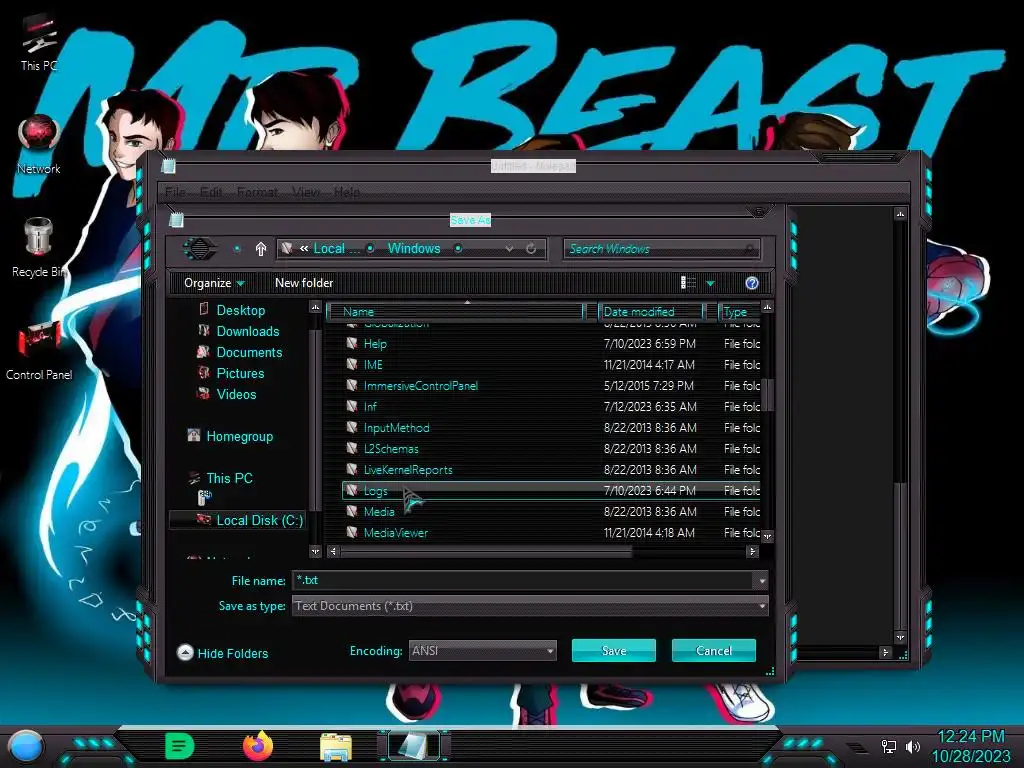Open the Save as type dropdown
The height and width of the screenshot is (768, 1024).
pos(530,606)
